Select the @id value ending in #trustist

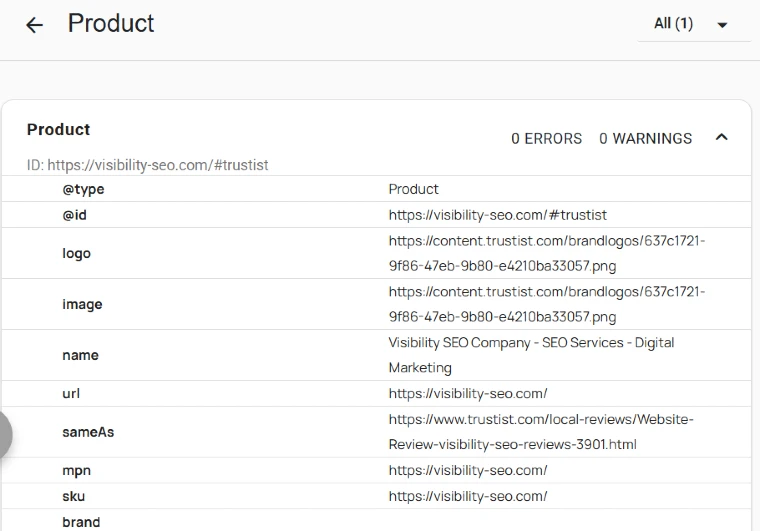pyautogui.click(x=498, y=215)
